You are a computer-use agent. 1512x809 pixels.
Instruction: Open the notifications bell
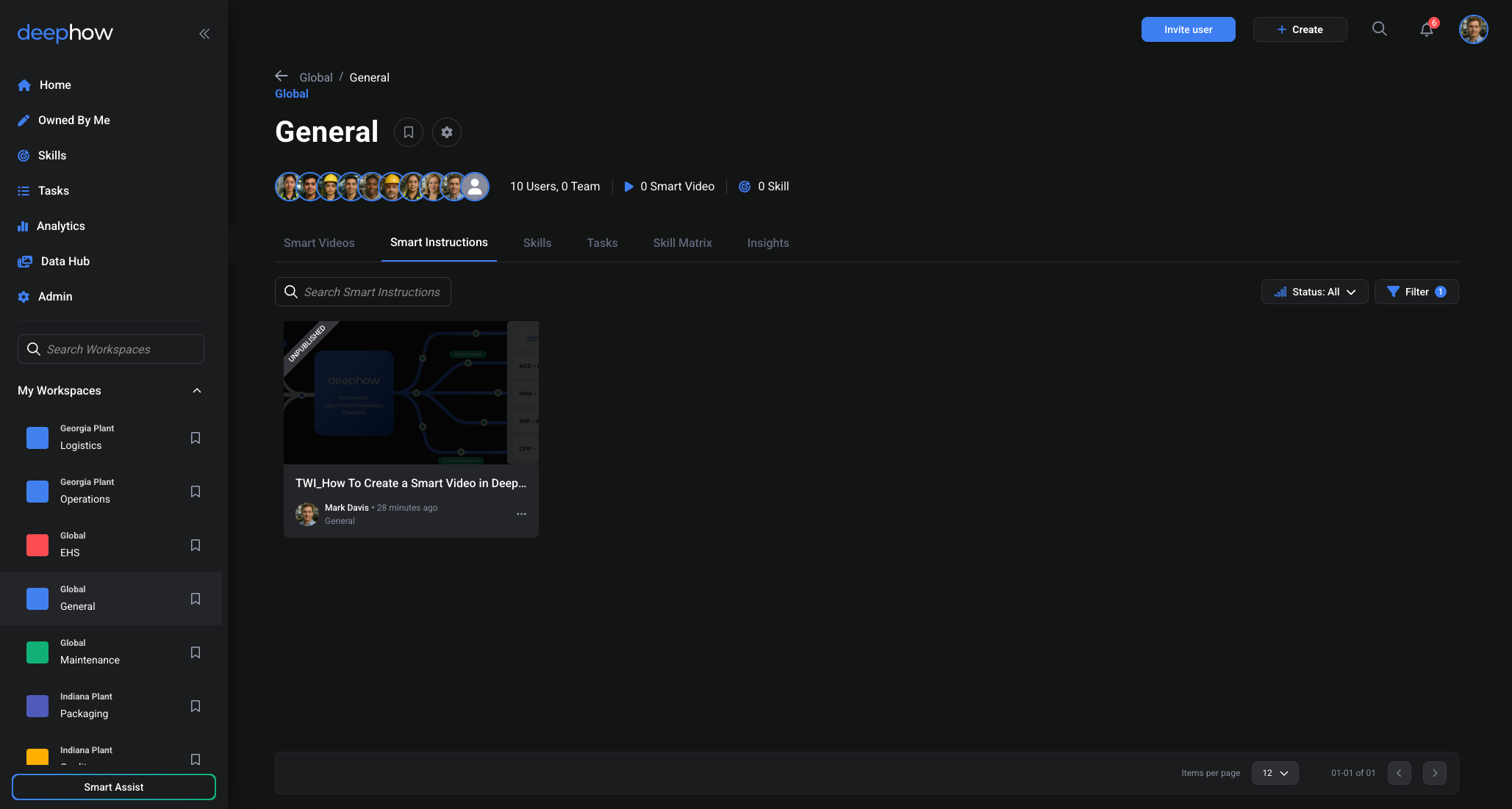point(1426,29)
